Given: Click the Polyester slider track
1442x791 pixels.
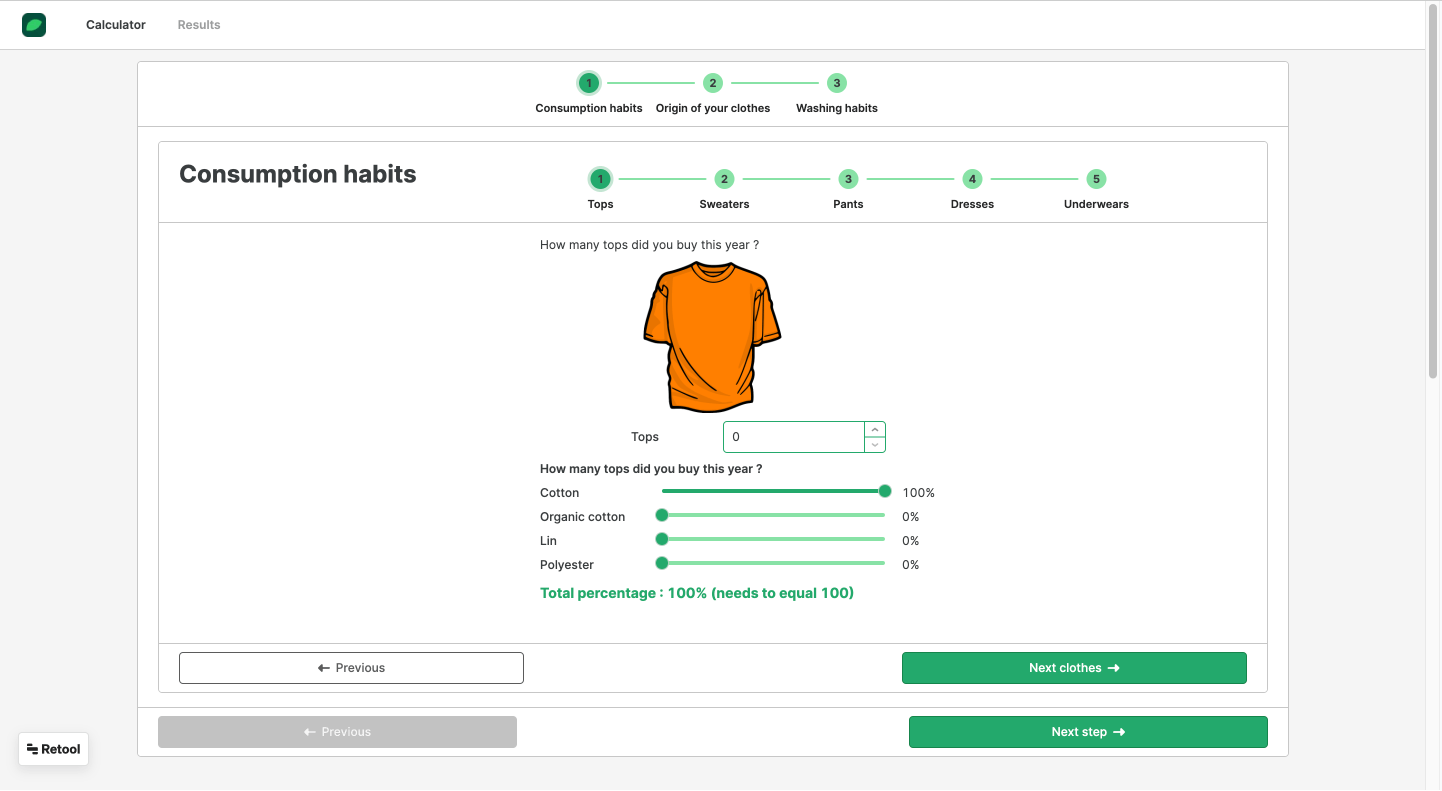Looking at the screenshot, I should 773,563.
